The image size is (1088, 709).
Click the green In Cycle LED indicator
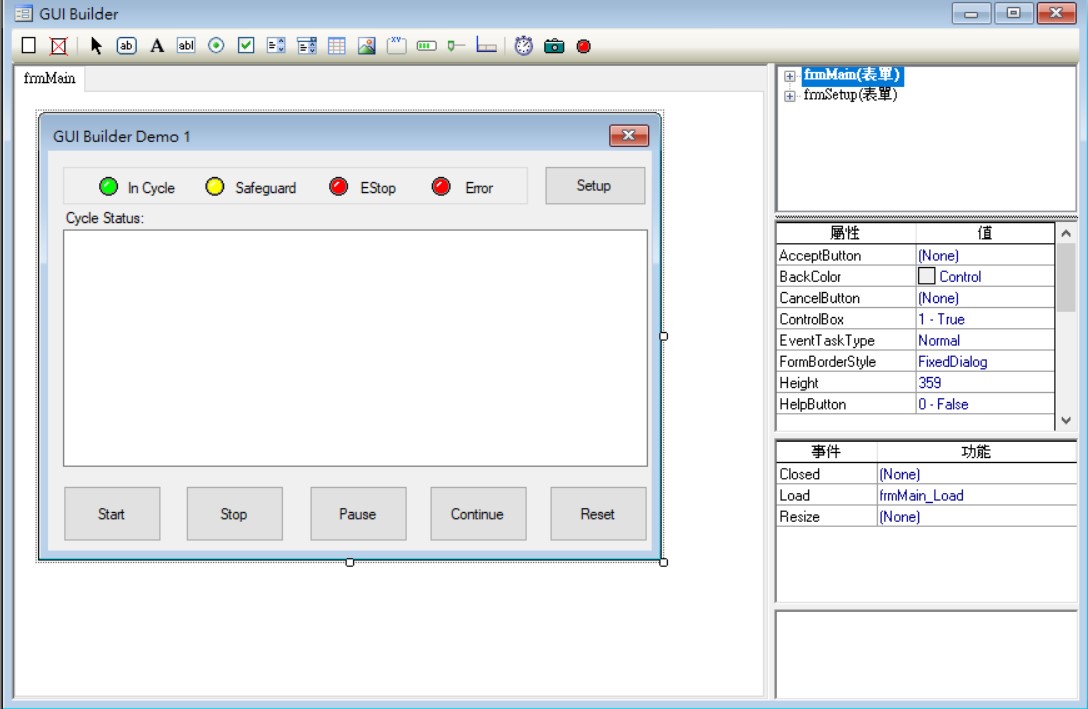(108, 187)
